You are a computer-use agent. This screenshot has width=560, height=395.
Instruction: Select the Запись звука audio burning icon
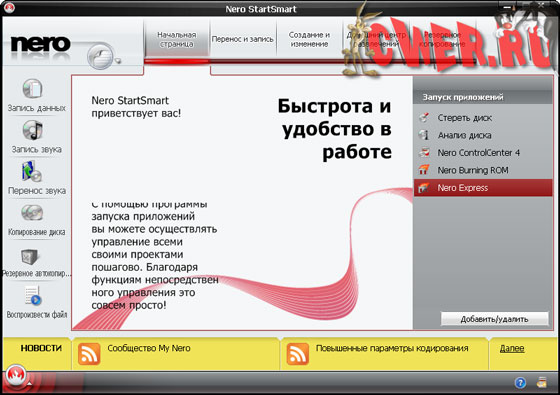click(x=33, y=130)
